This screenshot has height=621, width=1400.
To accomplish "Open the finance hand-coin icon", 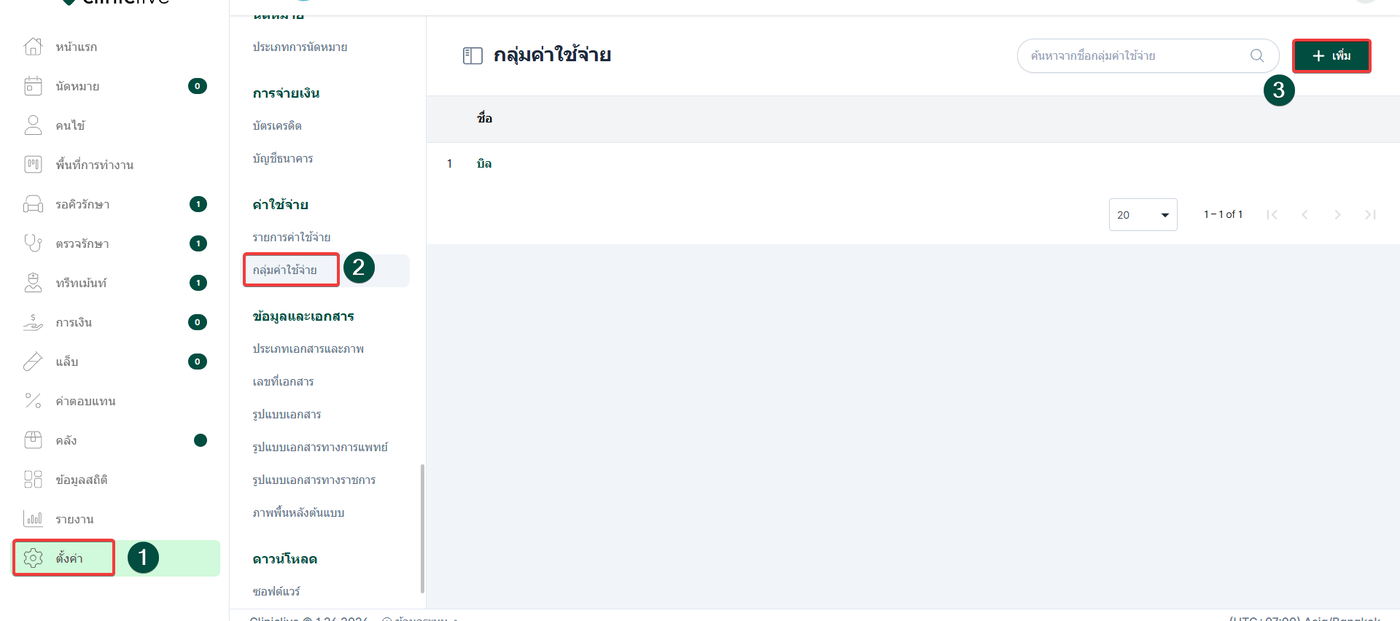I will tap(33, 322).
